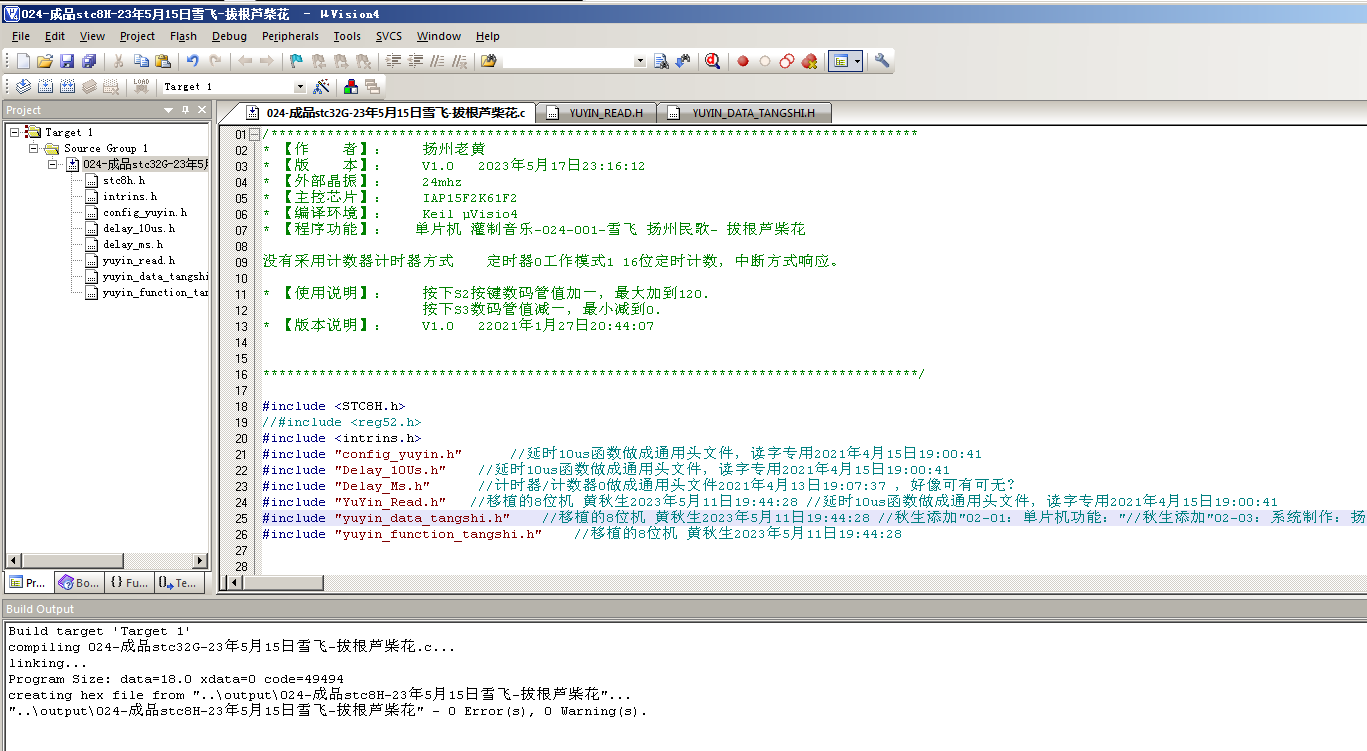Click the Project tree horizontal scrollbar right arrow
The height and width of the screenshot is (751, 1367).
tap(200, 561)
